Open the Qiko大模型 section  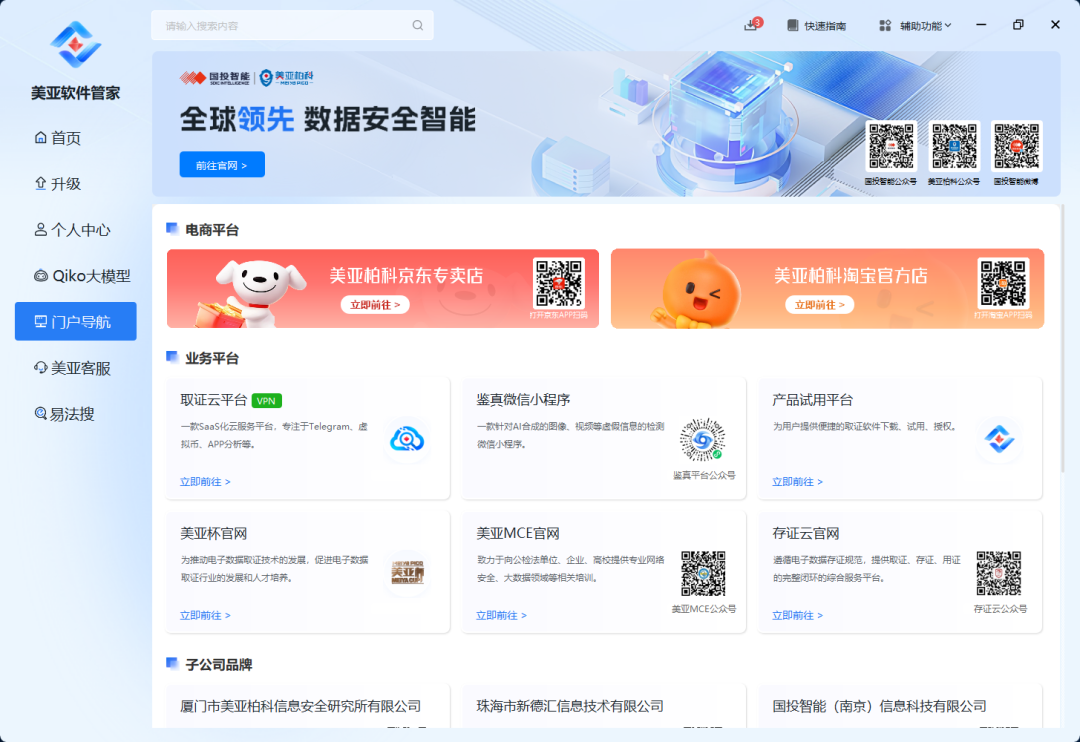coord(82,276)
